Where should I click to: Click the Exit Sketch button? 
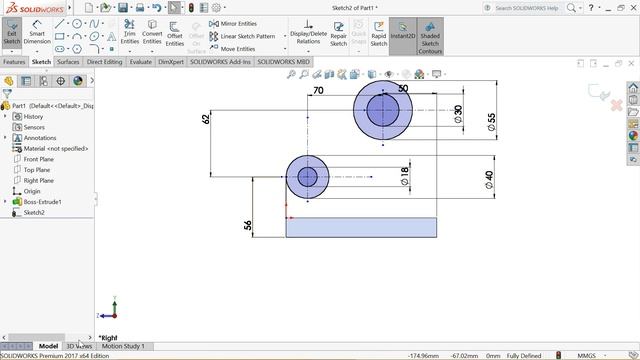tap(12, 33)
